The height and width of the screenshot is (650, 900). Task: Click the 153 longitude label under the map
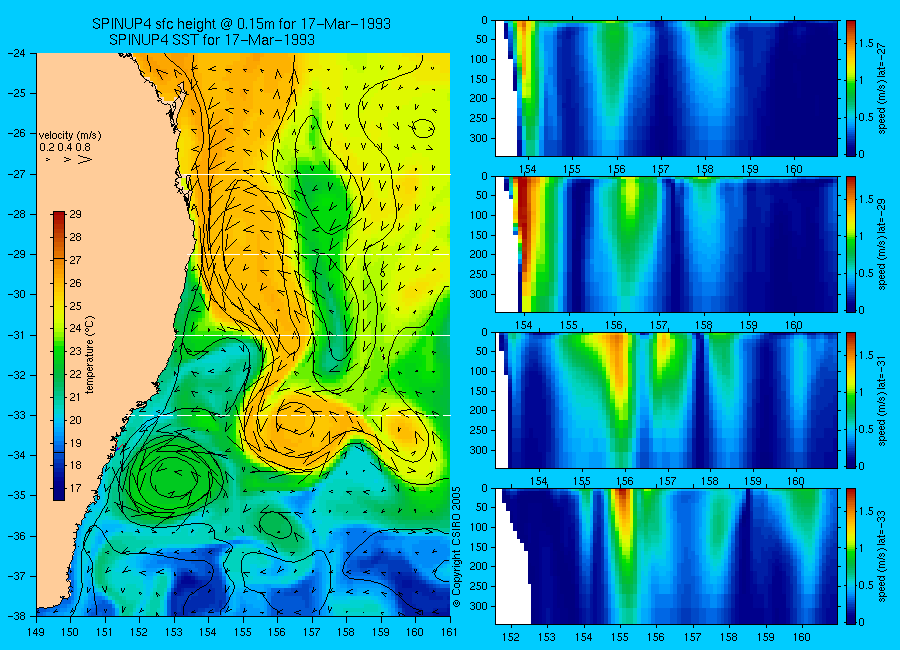coord(174,632)
